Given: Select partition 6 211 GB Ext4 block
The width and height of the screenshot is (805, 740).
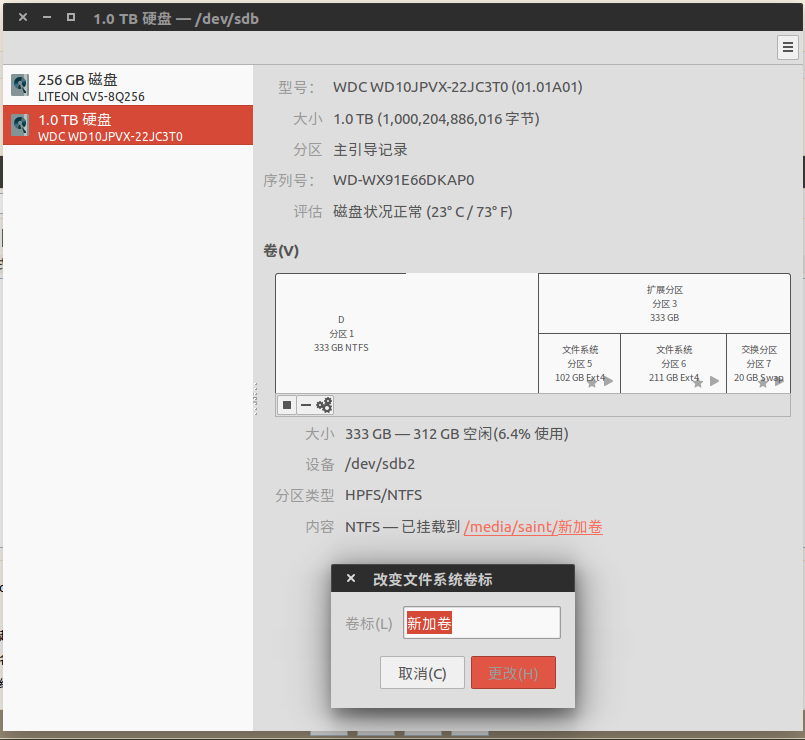Looking at the screenshot, I should pos(674,364).
